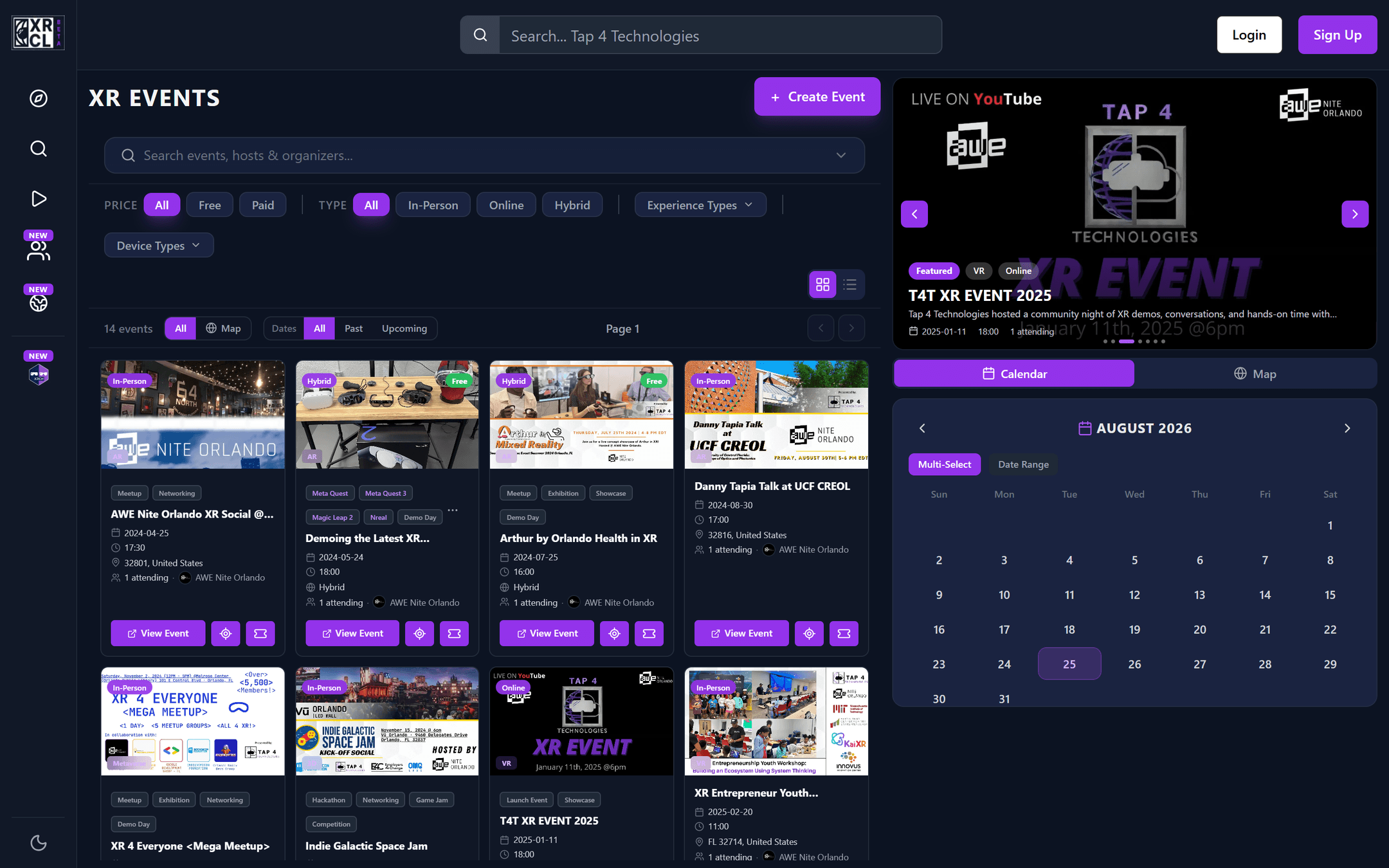Go to next events page
This screenshot has width=1389, height=868.
[851, 328]
